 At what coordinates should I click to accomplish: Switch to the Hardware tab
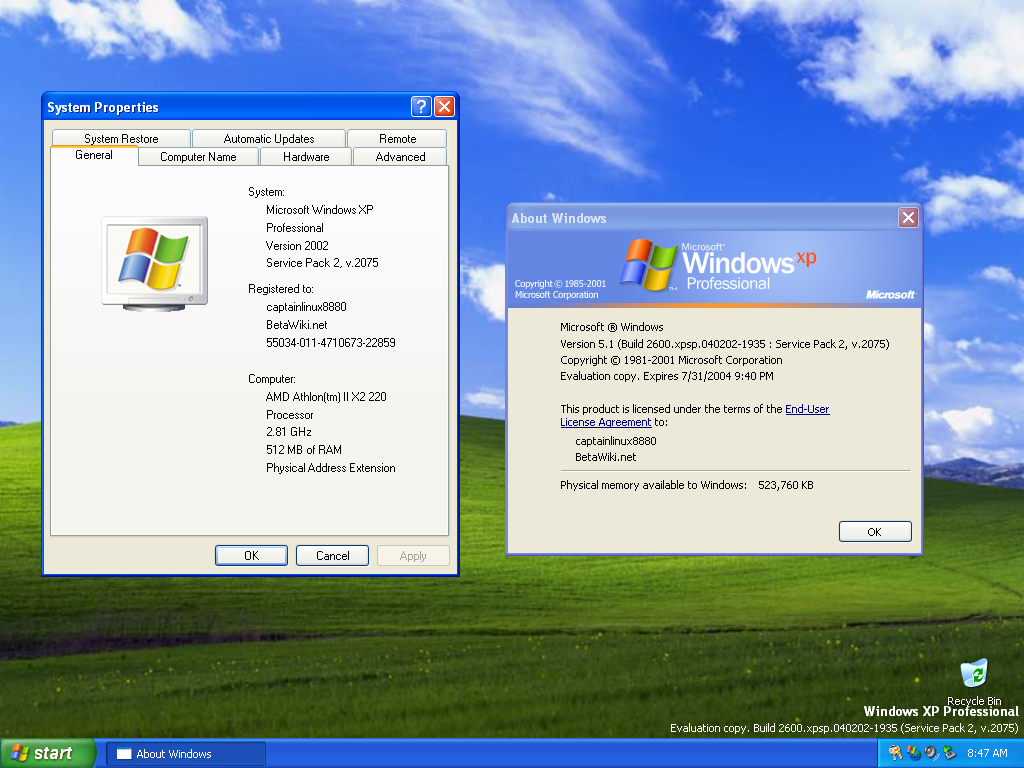306,157
